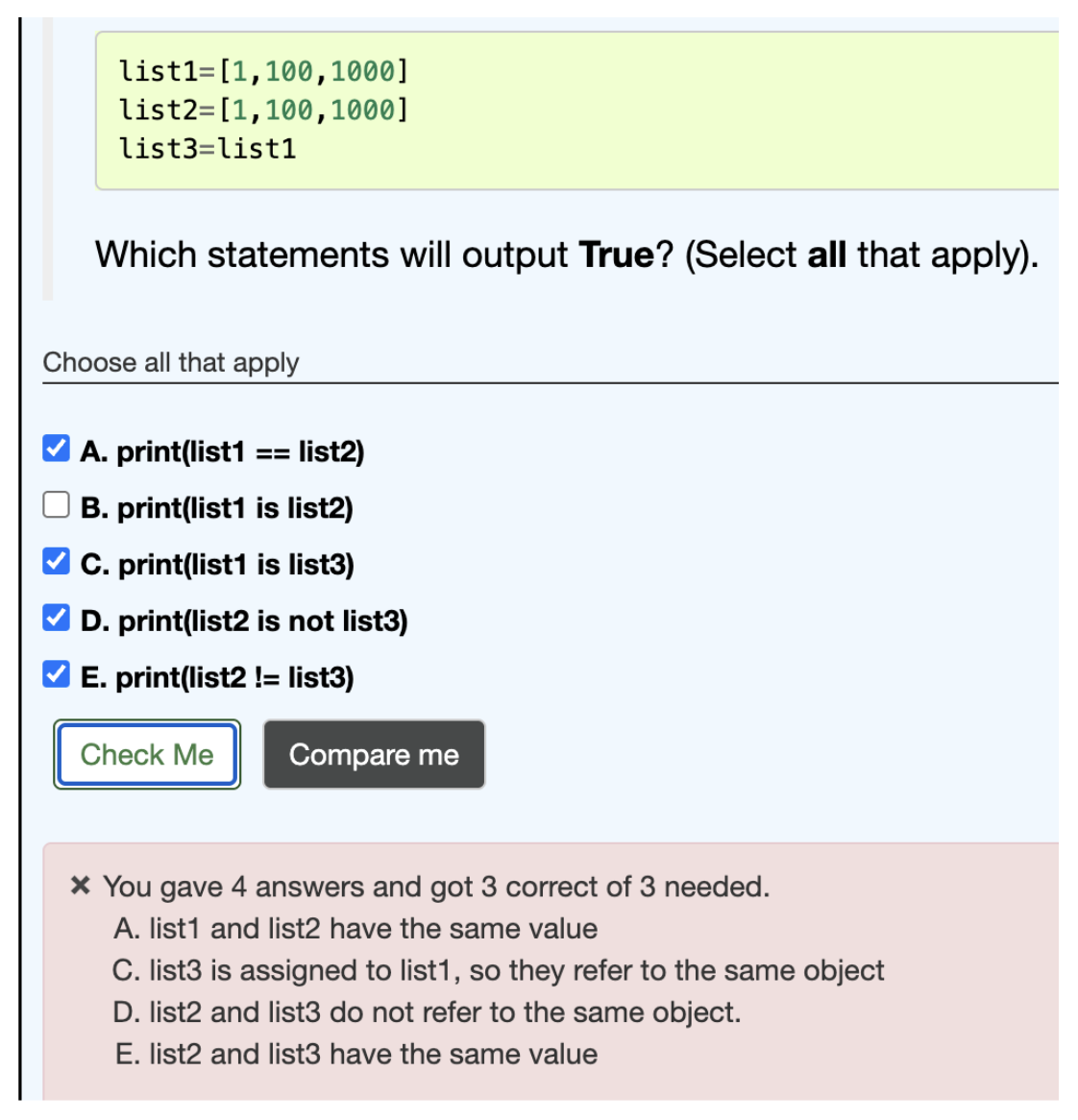This screenshot has height=1120, width=1078.
Task: Click the label text print(list2 != list3)
Action: (x=235, y=678)
